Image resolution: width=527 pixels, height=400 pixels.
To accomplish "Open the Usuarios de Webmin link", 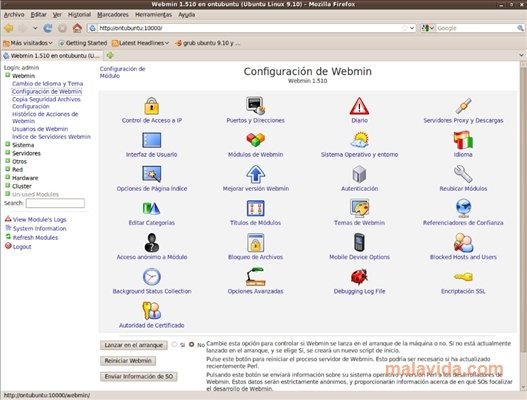I will (40, 129).
